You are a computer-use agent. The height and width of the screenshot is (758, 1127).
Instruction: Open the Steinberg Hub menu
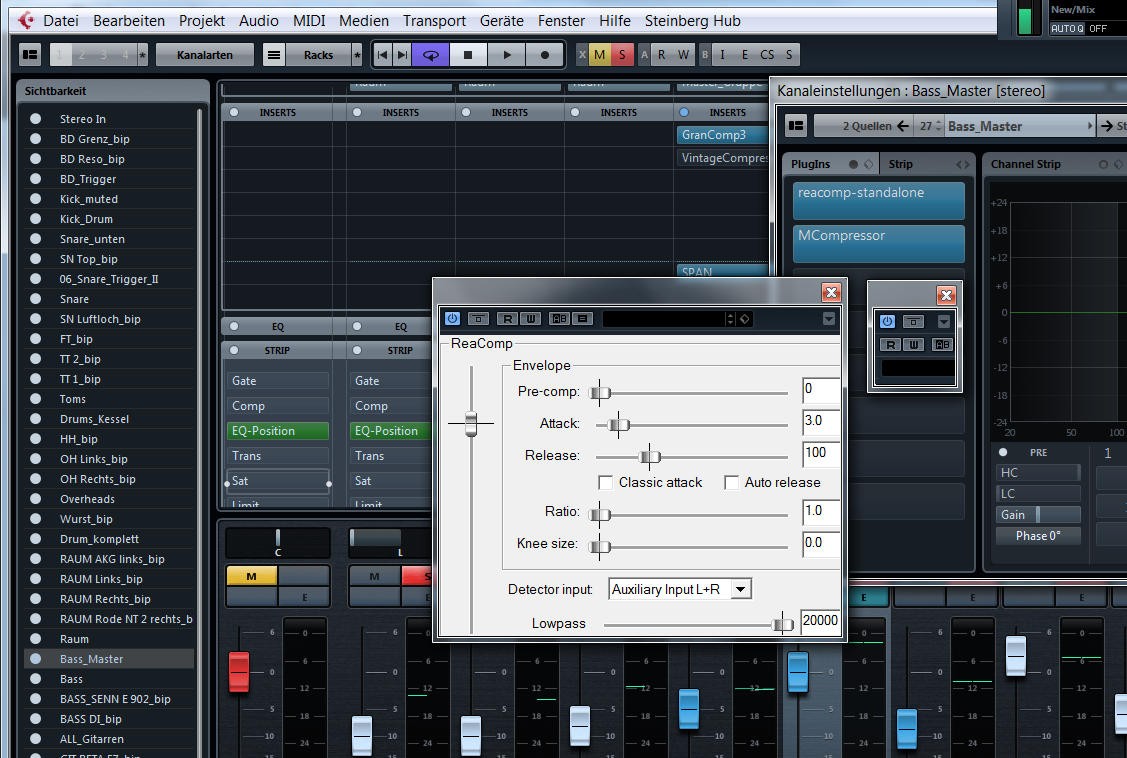pos(692,21)
